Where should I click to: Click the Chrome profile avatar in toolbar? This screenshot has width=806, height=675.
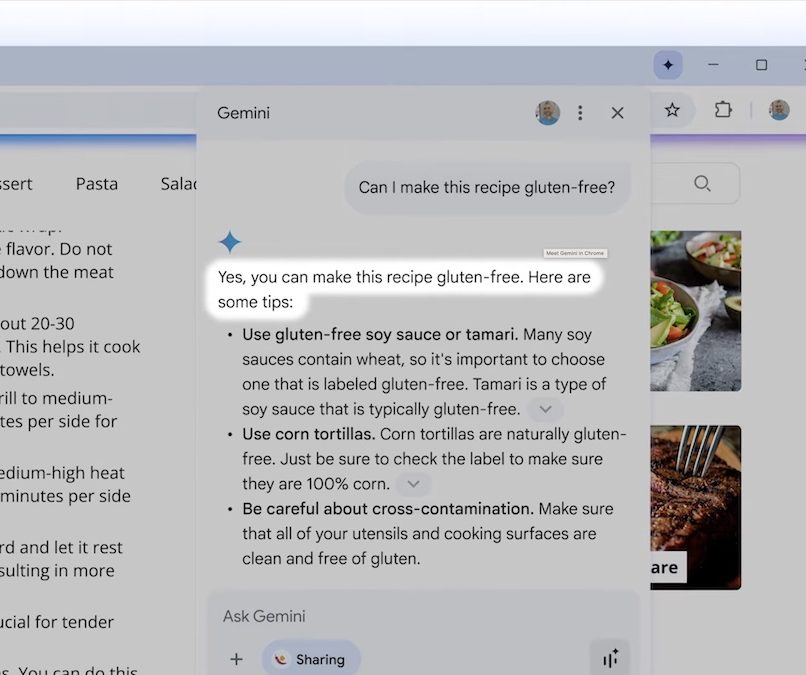click(779, 110)
